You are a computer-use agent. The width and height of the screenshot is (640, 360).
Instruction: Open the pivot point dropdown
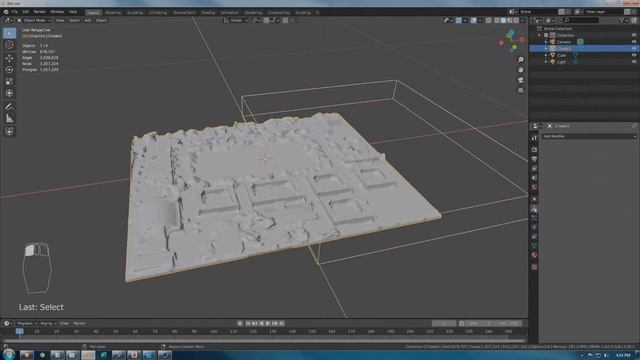click(x=256, y=20)
